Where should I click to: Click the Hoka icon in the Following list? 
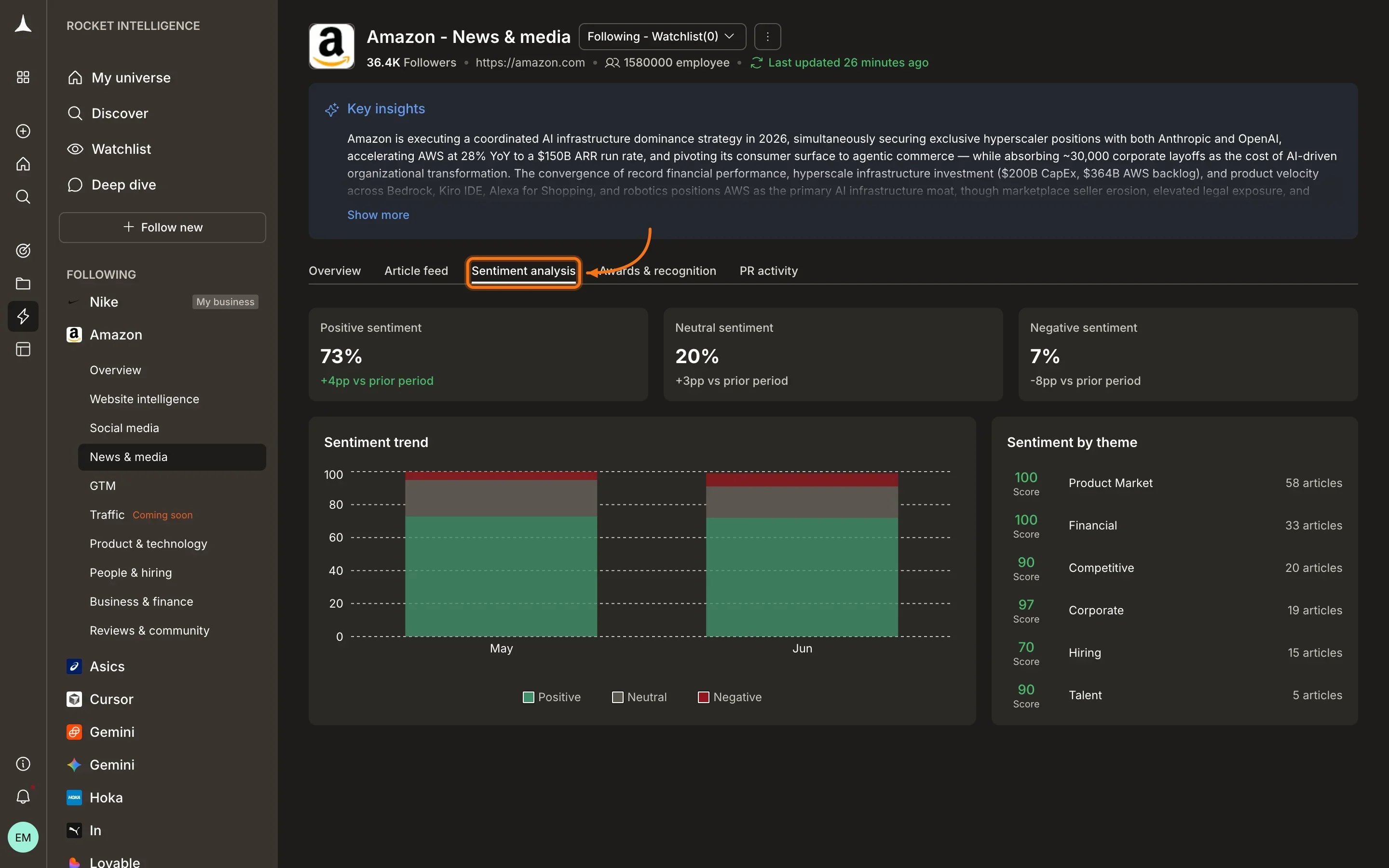74,798
